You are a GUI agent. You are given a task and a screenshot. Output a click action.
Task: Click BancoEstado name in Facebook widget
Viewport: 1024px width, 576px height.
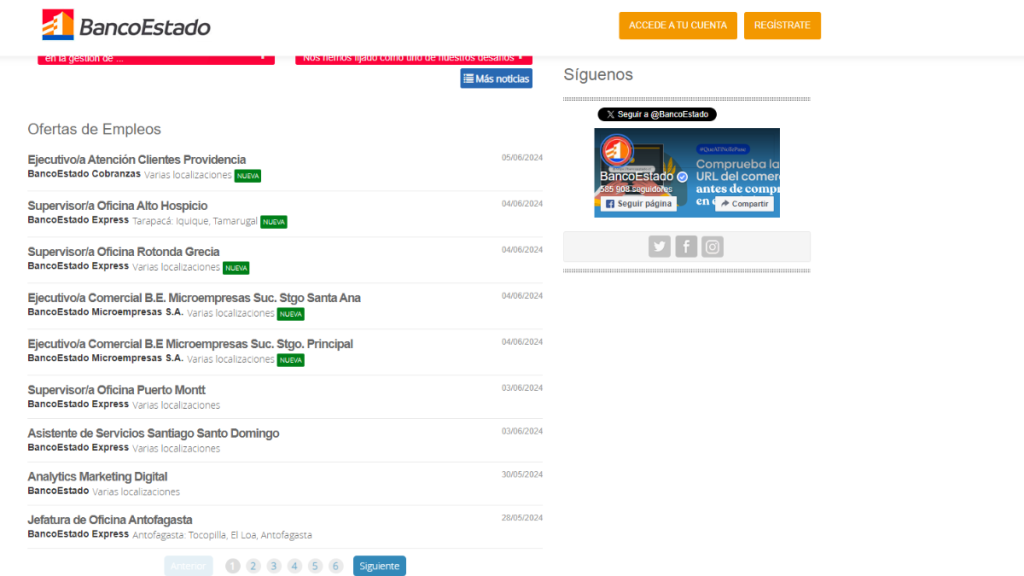(x=637, y=176)
